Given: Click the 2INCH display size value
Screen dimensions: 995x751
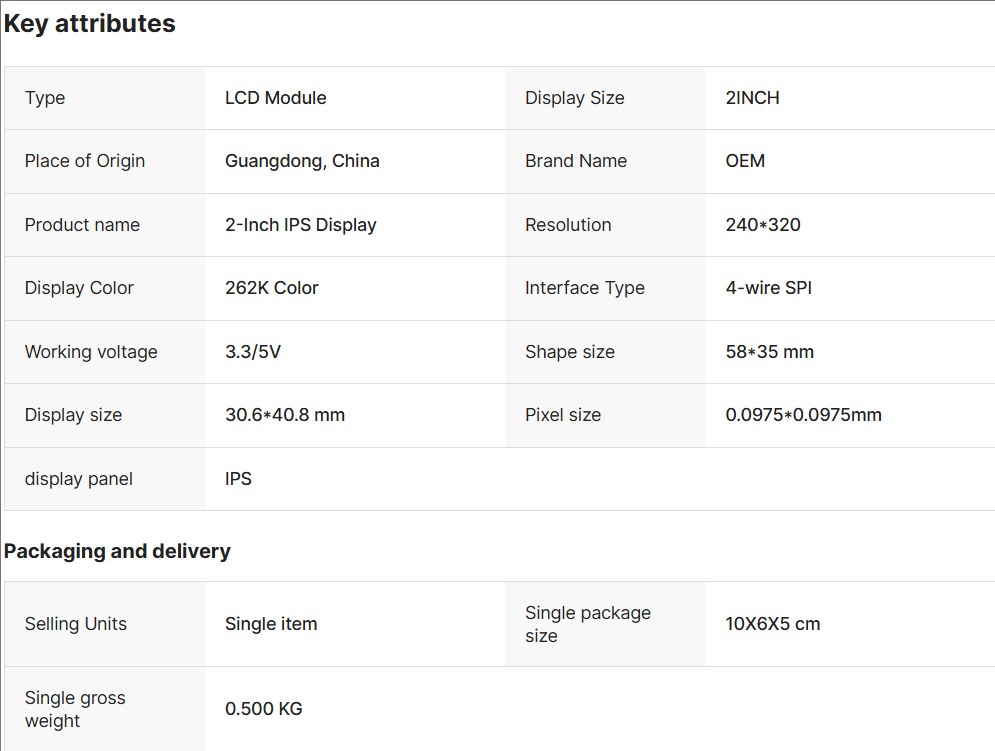Looking at the screenshot, I should 752,98.
